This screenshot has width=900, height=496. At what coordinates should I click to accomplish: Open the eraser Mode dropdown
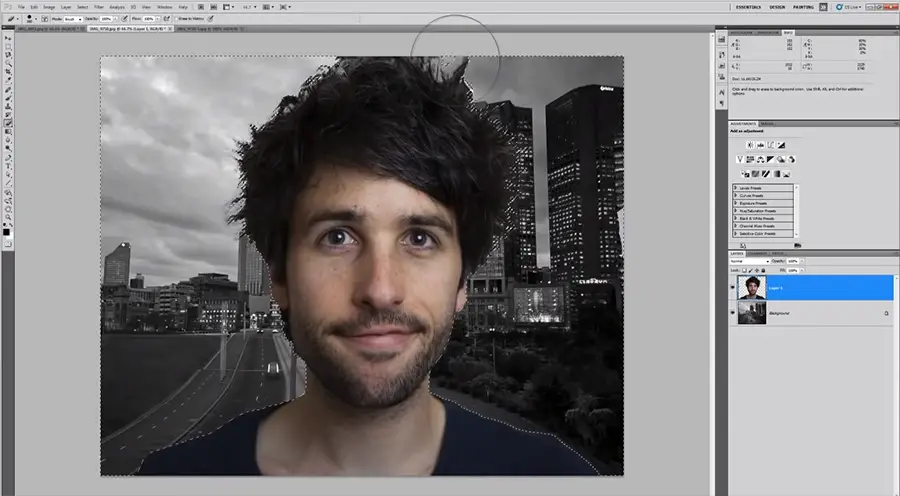[73, 19]
